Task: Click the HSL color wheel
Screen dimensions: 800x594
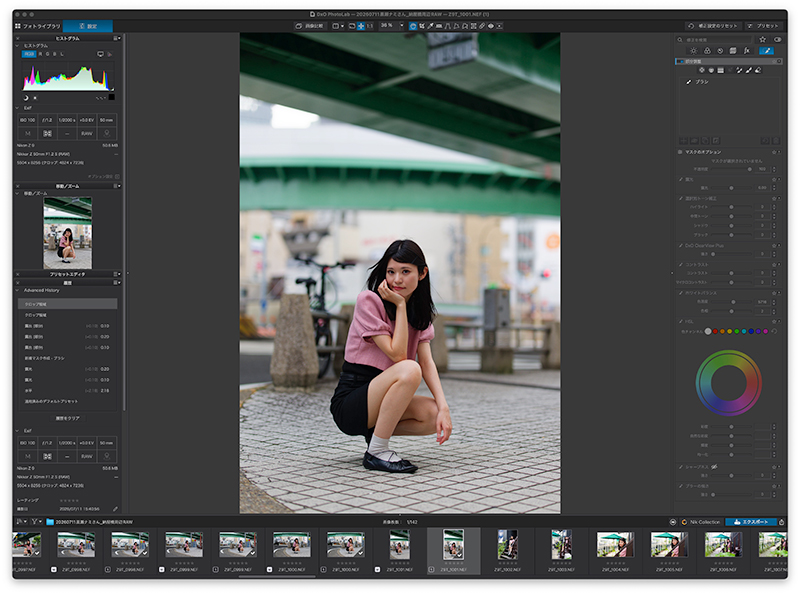Action: click(x=729, y=383)
